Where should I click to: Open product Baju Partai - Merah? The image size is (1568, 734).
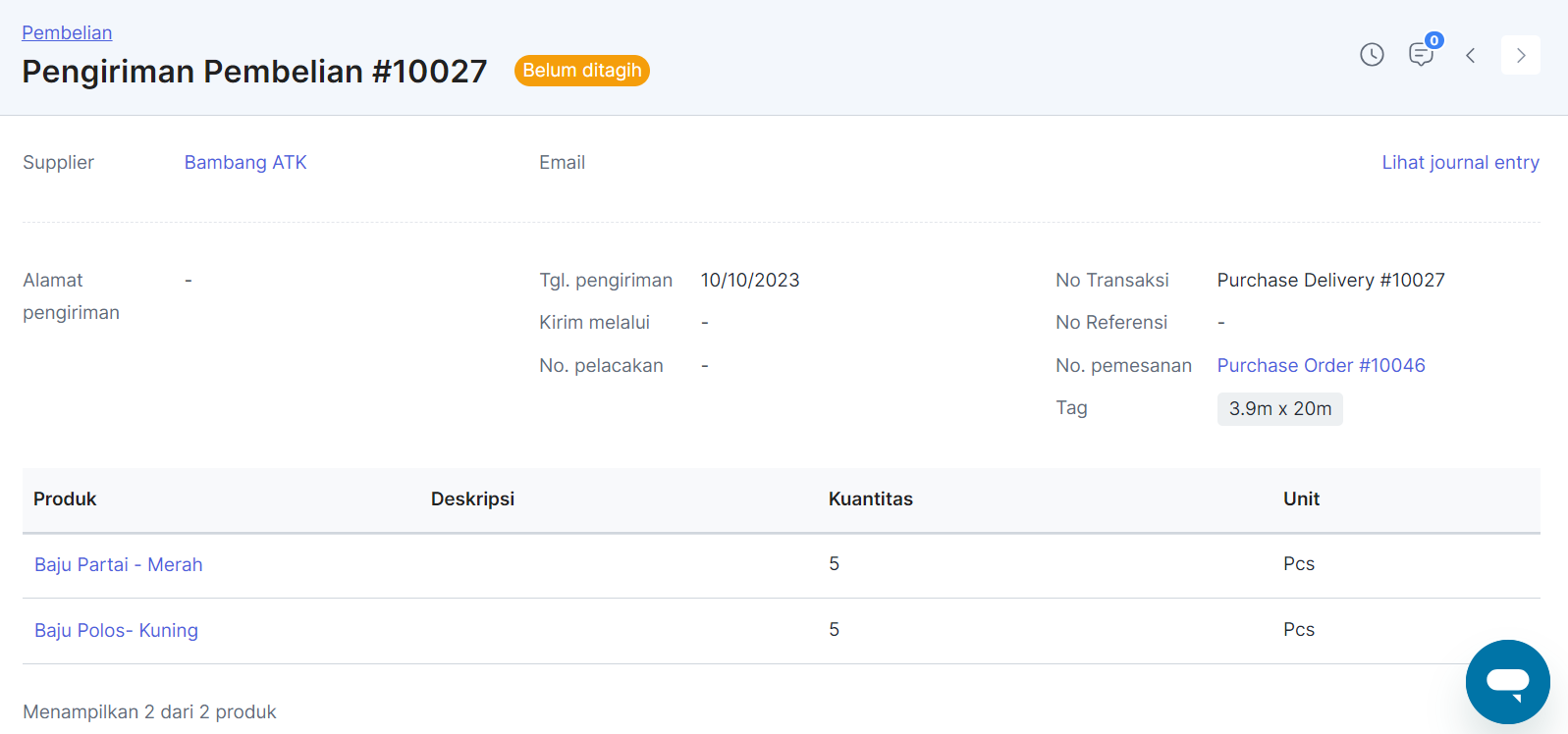(x=119, y=565)
